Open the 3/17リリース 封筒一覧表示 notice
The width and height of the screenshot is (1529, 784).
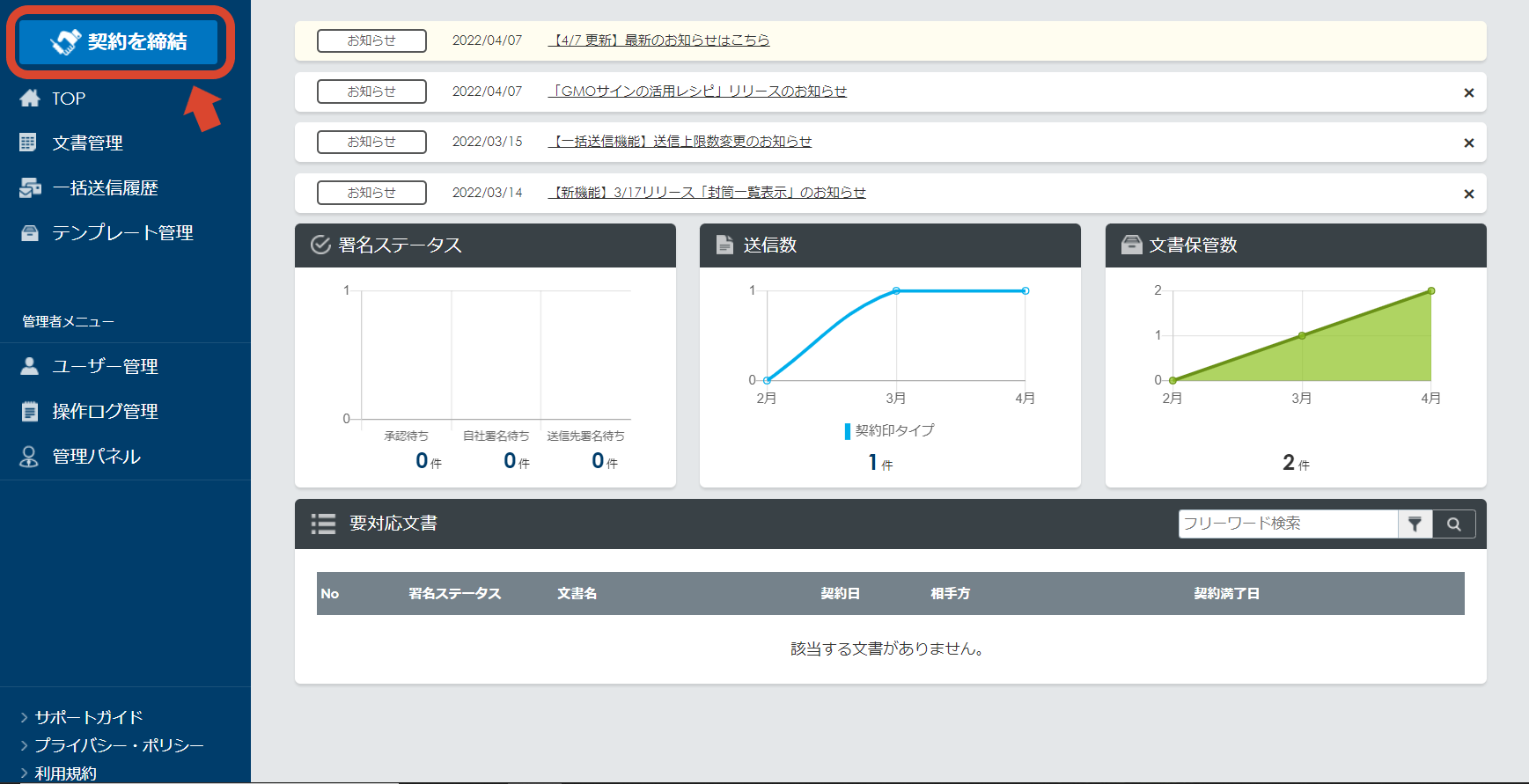pos(707,193)
